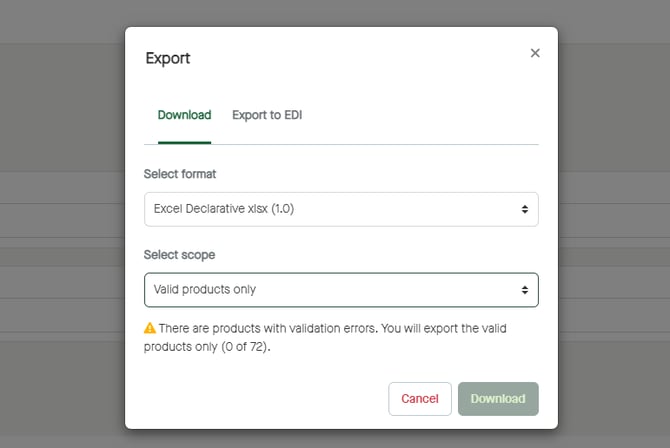Click the Cancel button

pos(420,399)
